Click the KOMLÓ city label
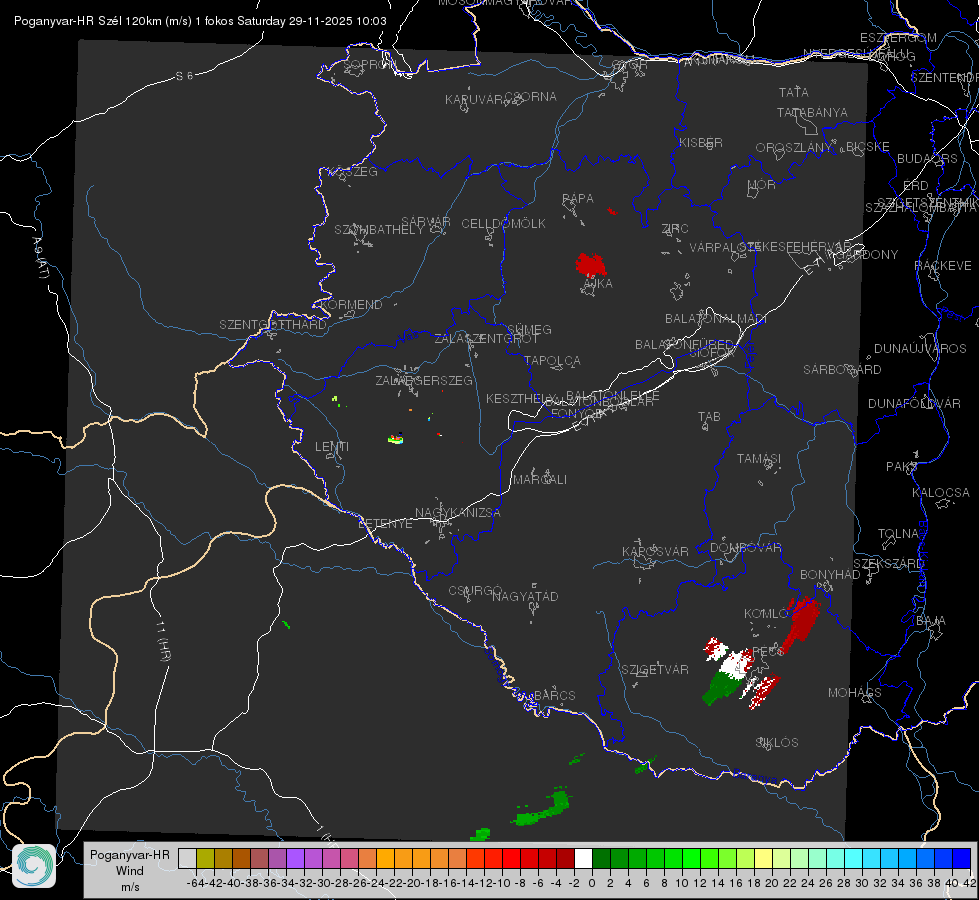 click(766, 613)
